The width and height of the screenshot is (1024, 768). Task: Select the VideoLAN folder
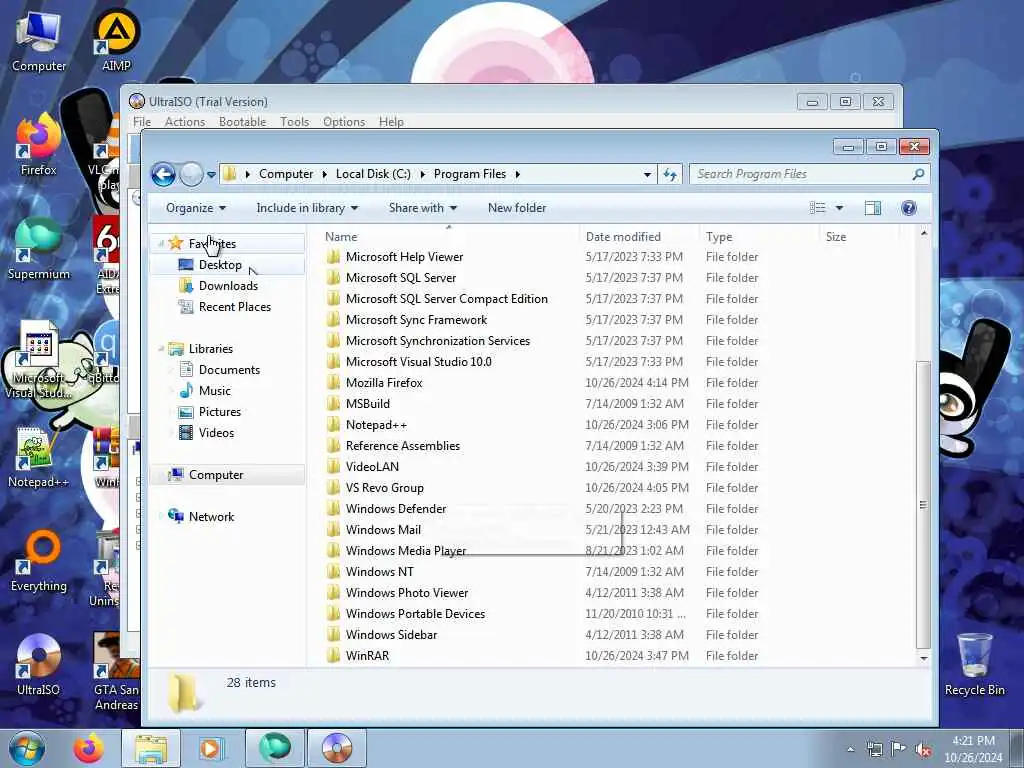[x=372, y=467]
